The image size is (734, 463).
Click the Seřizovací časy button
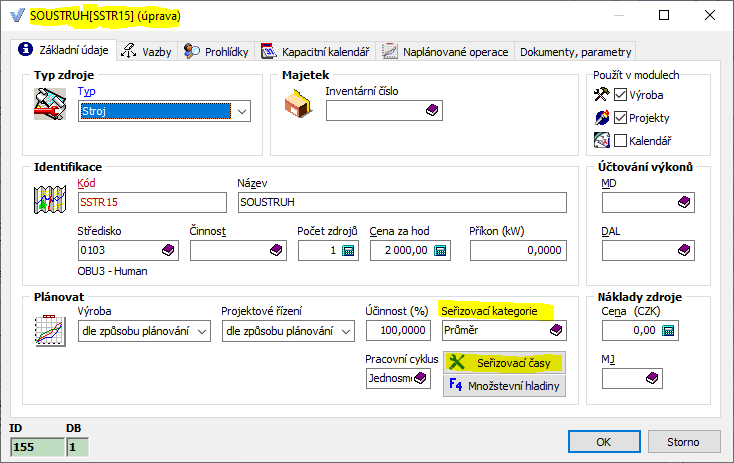coord(504,362)
